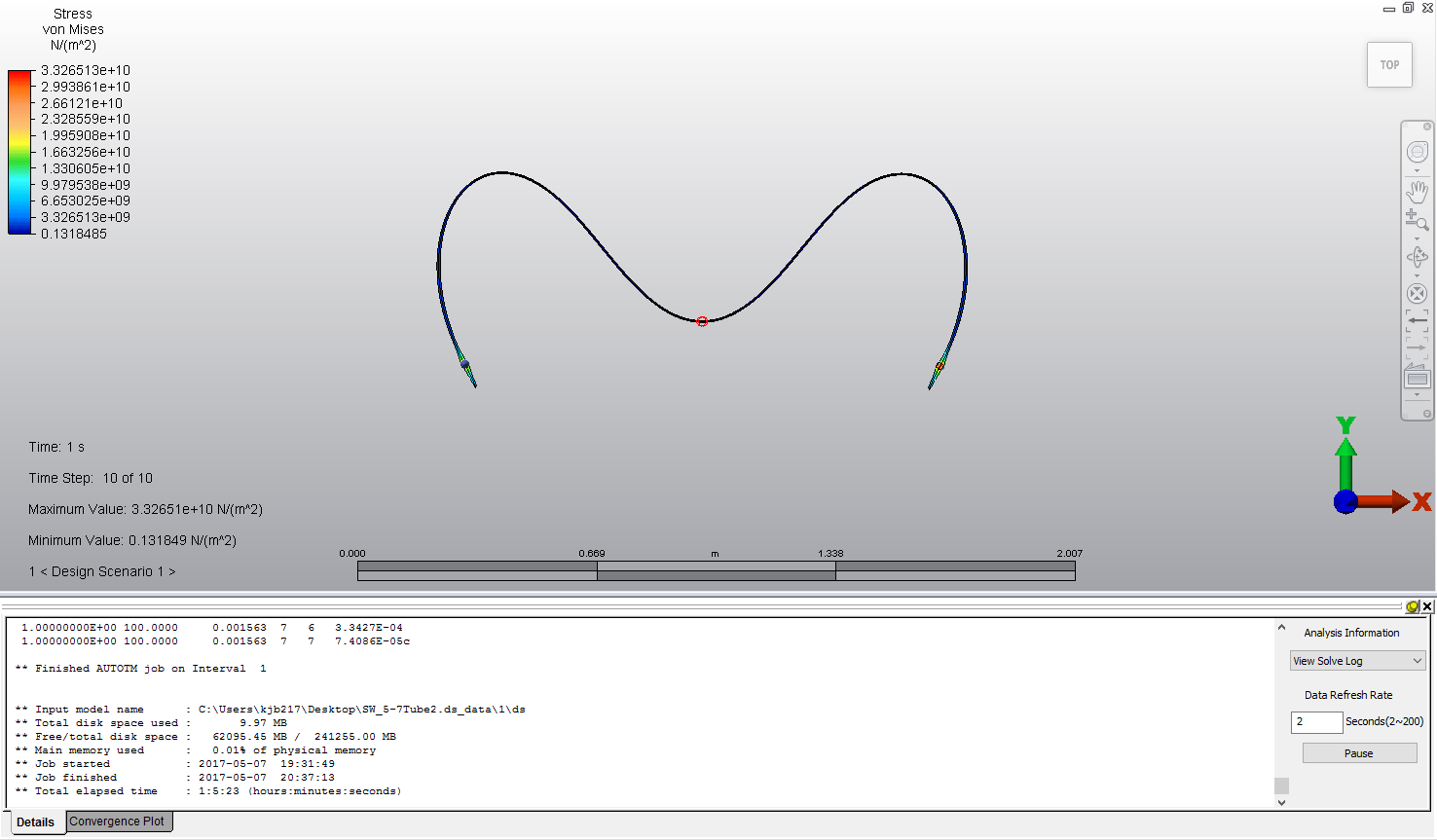Click the TOP view button
This screenshot has width=1437, height=840.
pyautogui.click(x=1389, y=64)
